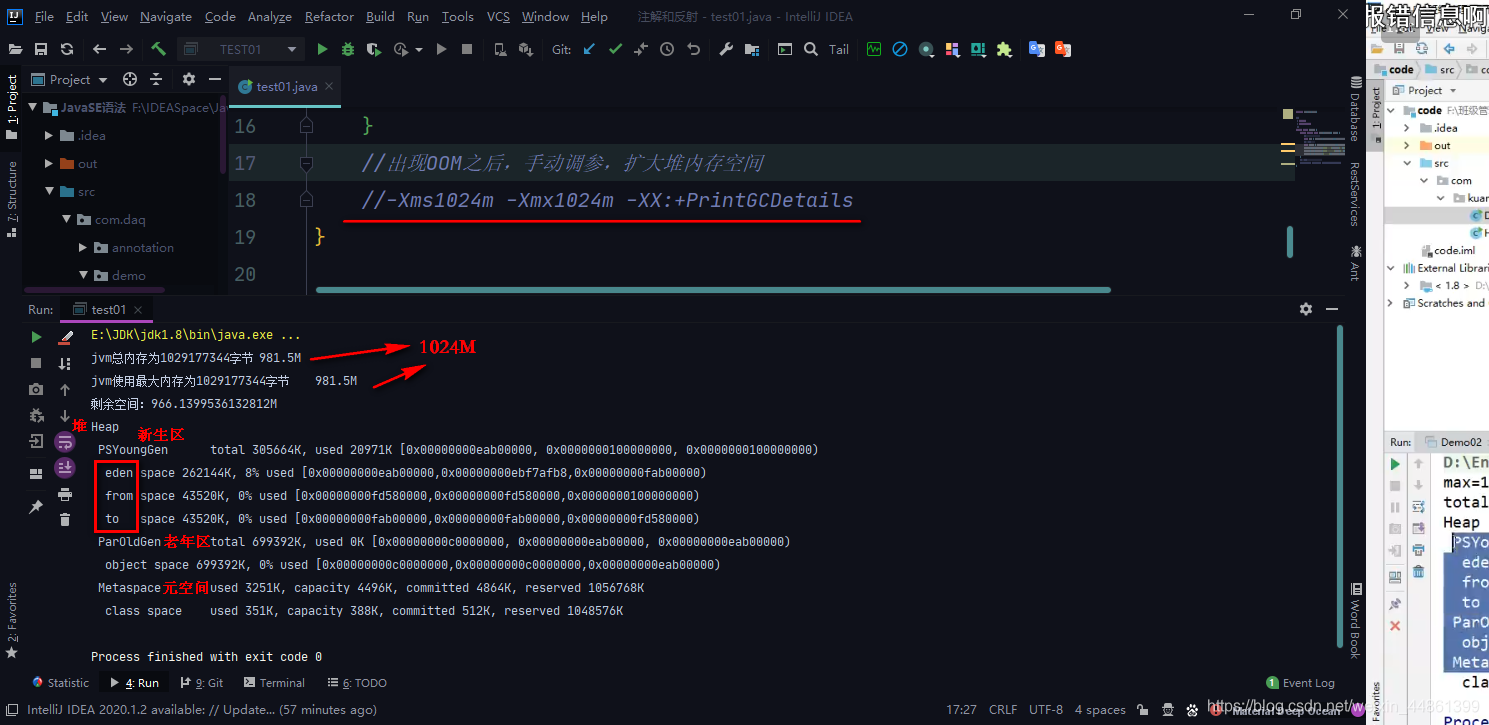Click the green puzzle plugin icon
Screen dimensions: 1489x725
click(x=1004, y=49)
